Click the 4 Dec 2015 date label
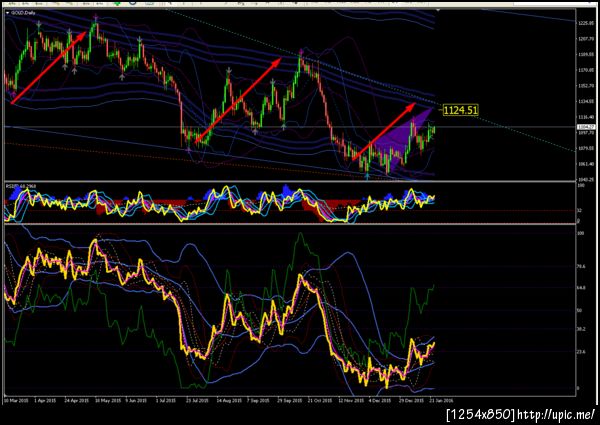The width and height of the screenshot is (600, 425). pyautogui.click(x=380, y=401)
